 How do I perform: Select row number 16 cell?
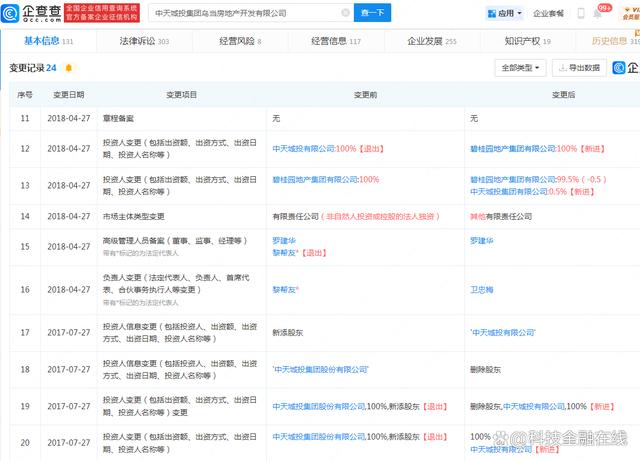(x=25, y=290)
